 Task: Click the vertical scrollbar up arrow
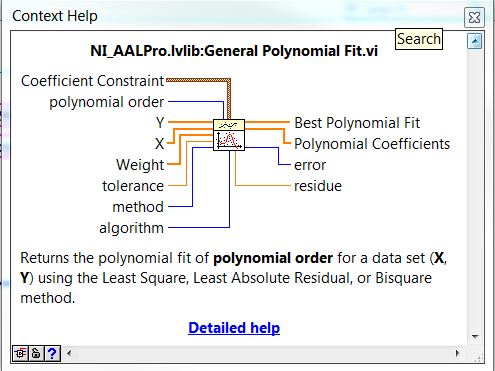[x=475, y=42]
